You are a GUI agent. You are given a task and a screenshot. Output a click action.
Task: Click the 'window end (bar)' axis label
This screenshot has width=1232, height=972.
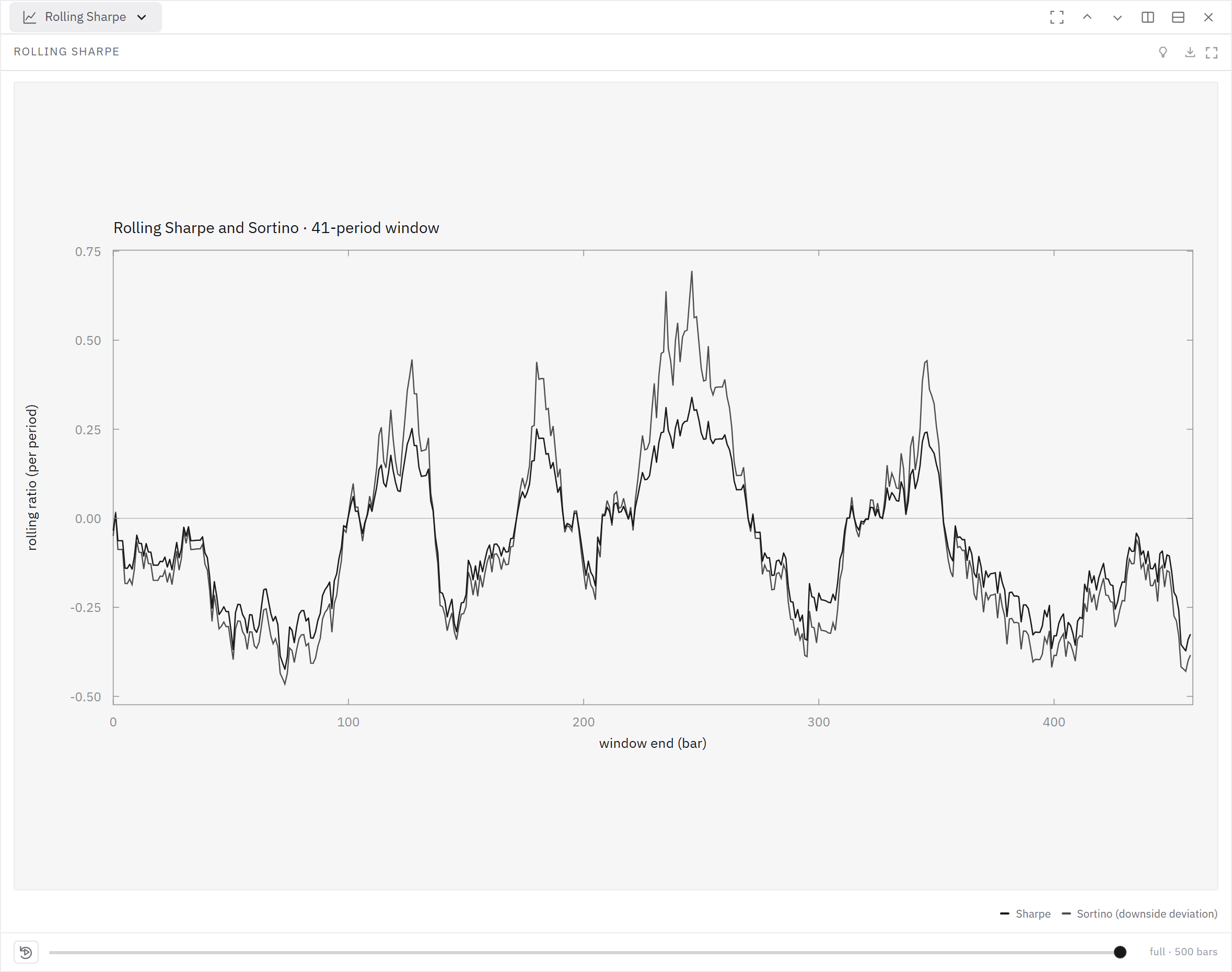[653, 743]
